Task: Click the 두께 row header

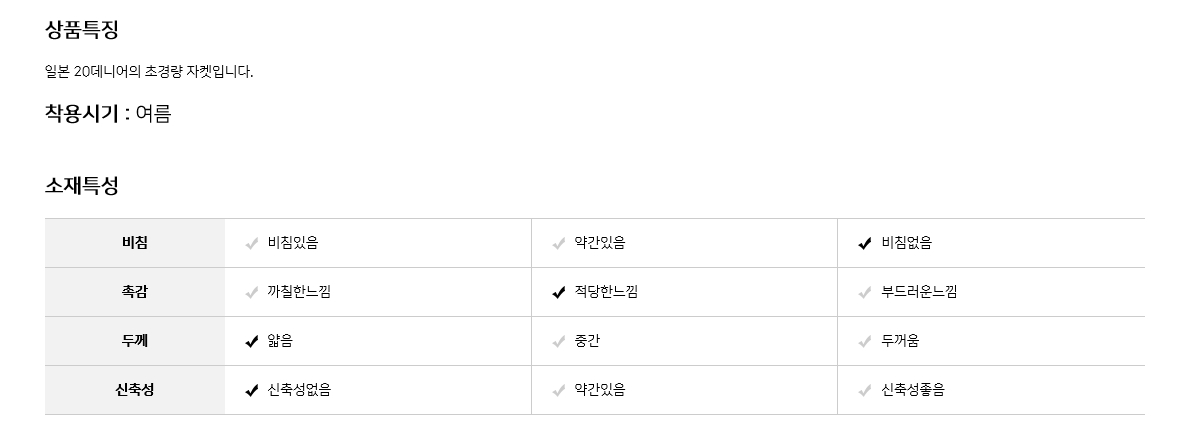Action: click(135, 341)
